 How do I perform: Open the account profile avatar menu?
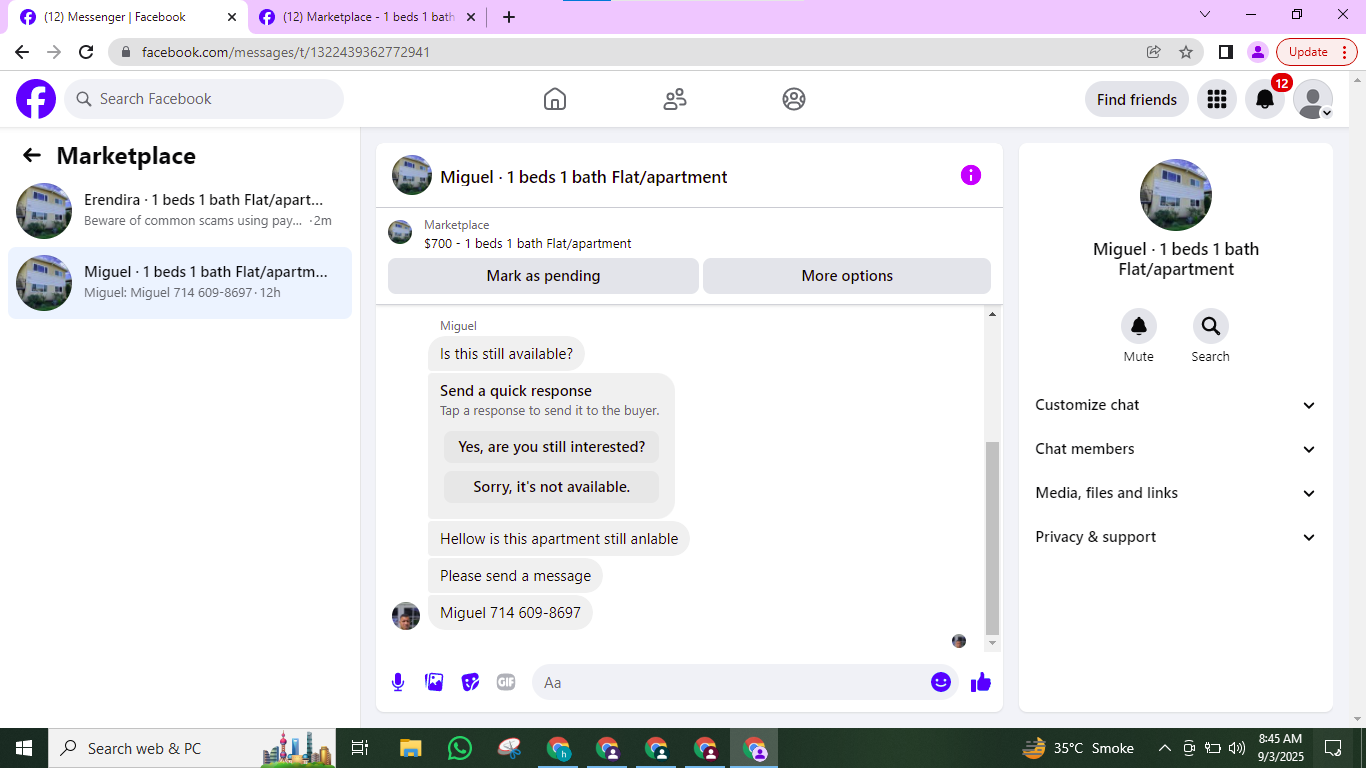1313,99
